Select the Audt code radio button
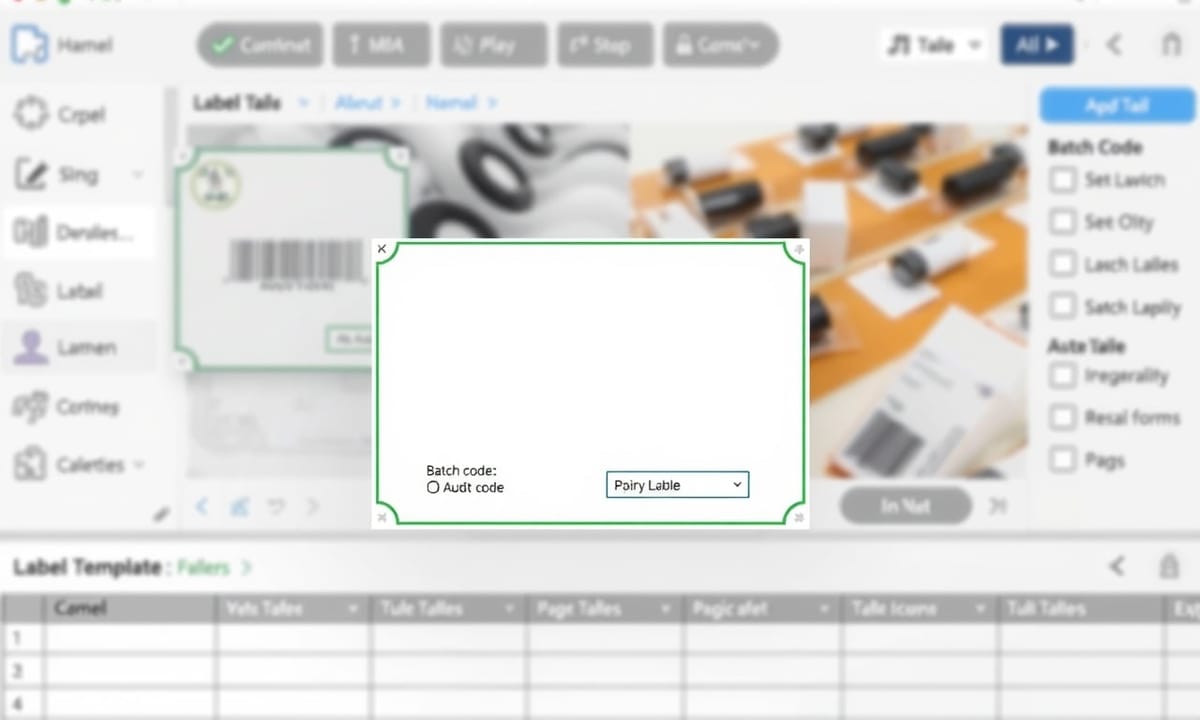This screenshot has width=1200, height=720. click(433, 488)
